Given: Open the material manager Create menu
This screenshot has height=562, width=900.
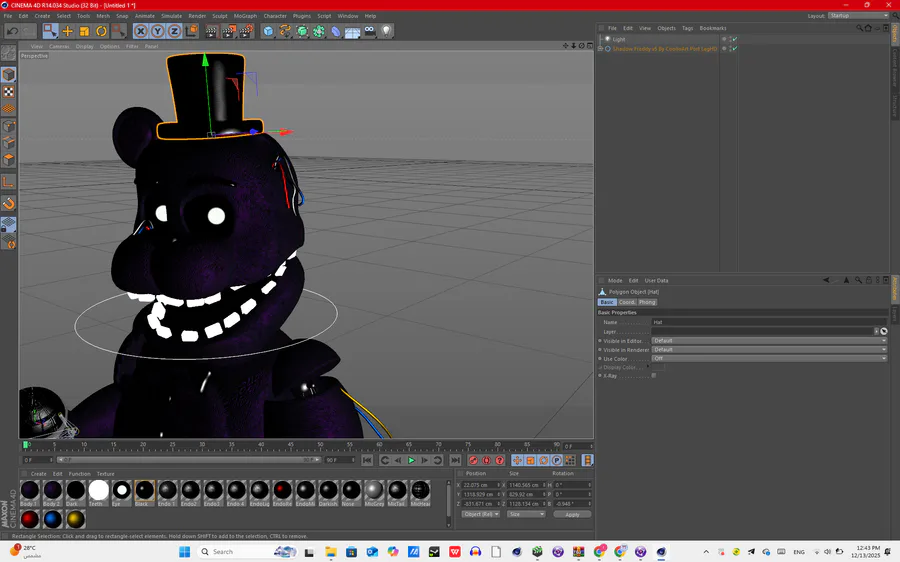Looking at the screenshot, I should tap(38, 474).
